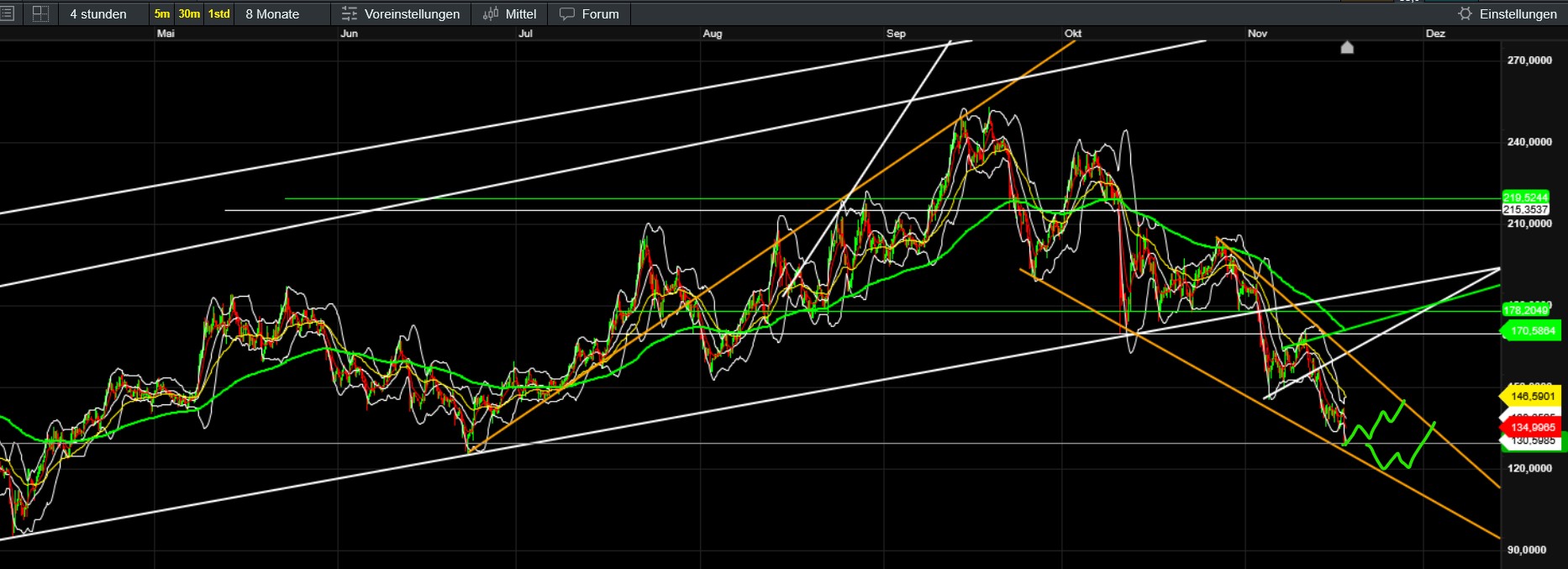This screenshot has width=1568, height=569.
Task: Activate the 1std timeframe shortcut
Action: click(x=219, y=13)
